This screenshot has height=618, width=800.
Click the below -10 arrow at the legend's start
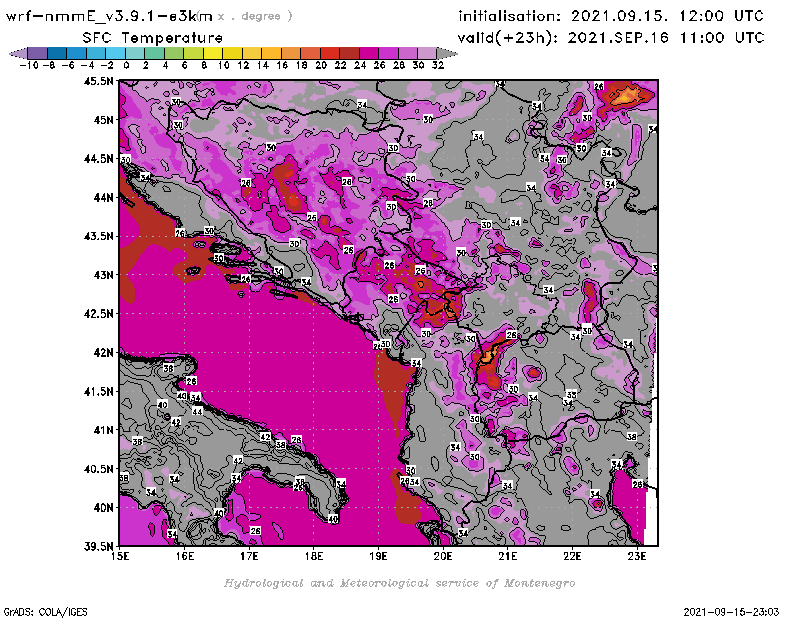tap(18, 53)
